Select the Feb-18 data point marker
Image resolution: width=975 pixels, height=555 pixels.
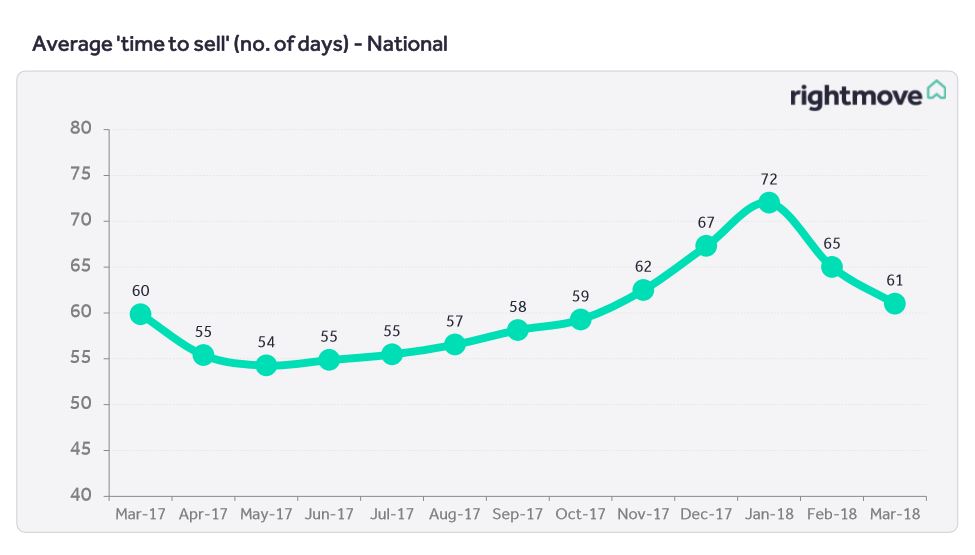[831, 267]
